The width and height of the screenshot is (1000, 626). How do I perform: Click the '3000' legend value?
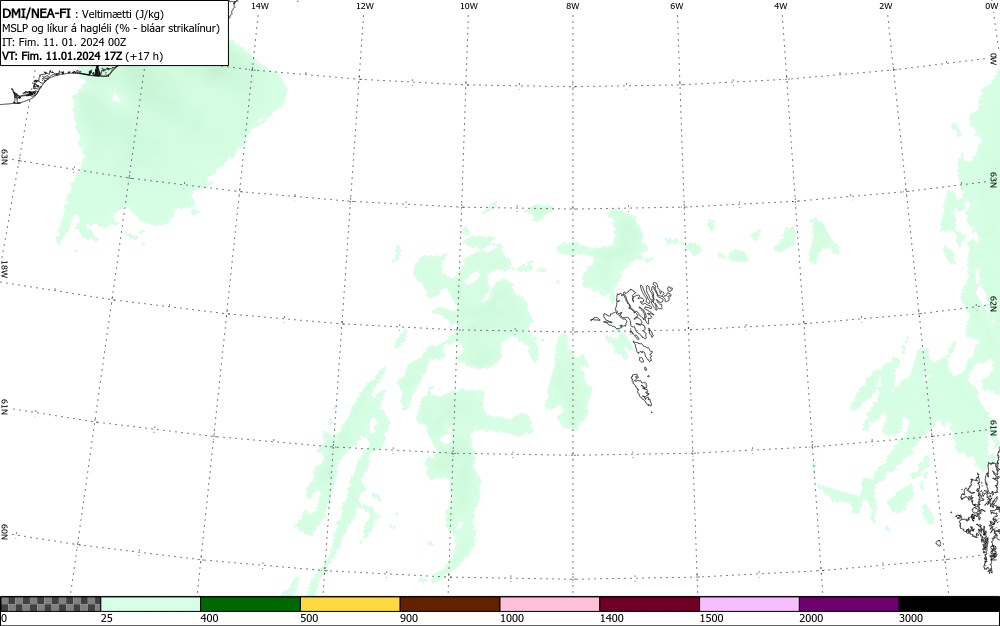(911, 618)
